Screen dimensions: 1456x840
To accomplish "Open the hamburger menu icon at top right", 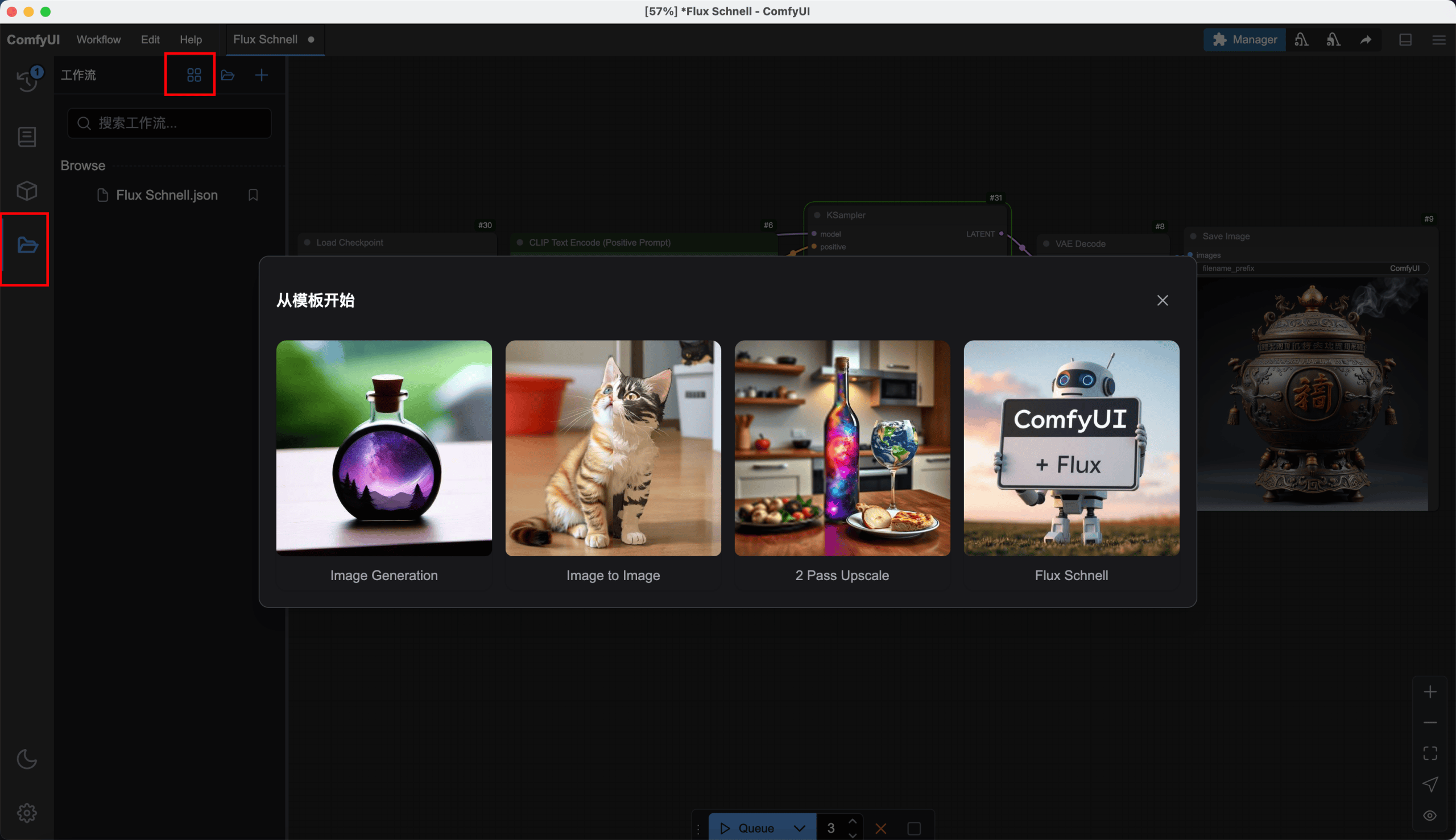I will click(1439, 39).
